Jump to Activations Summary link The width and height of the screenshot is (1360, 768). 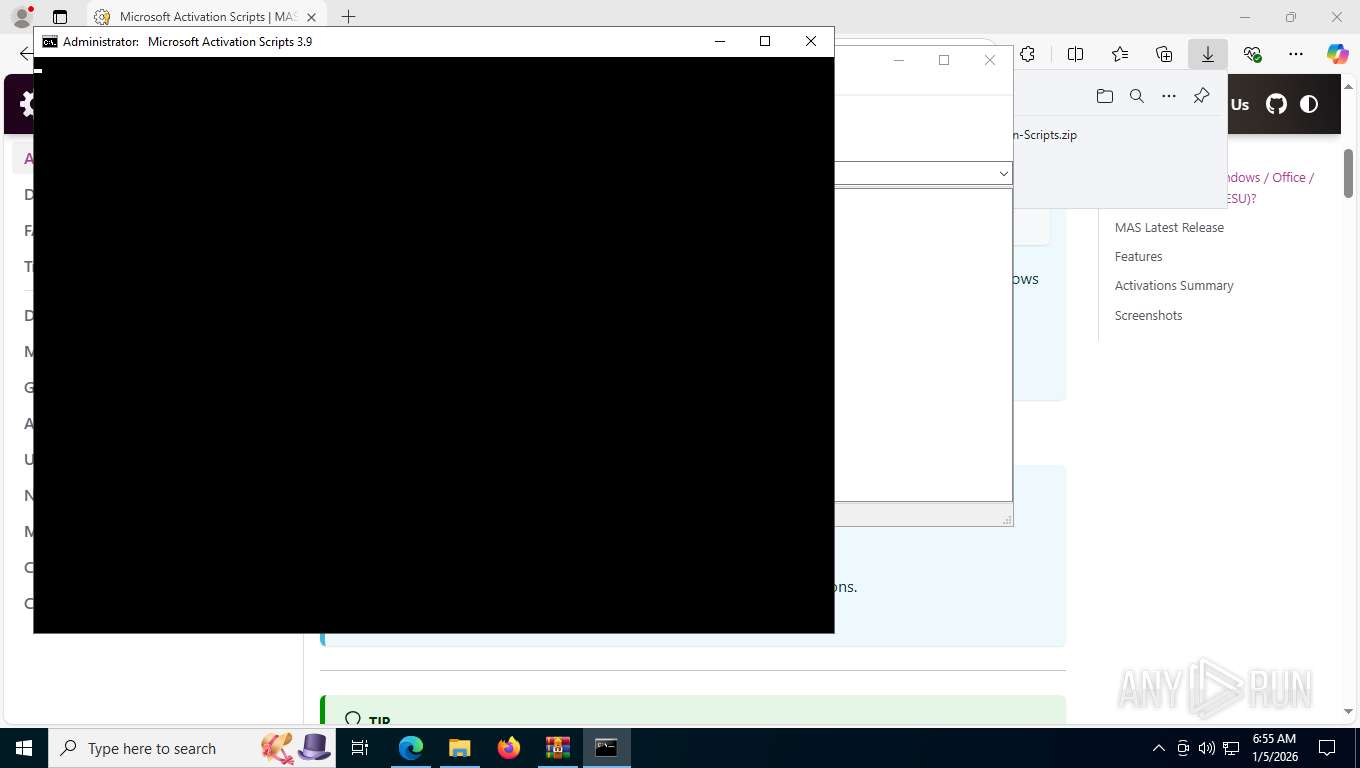click(1174, 285)
